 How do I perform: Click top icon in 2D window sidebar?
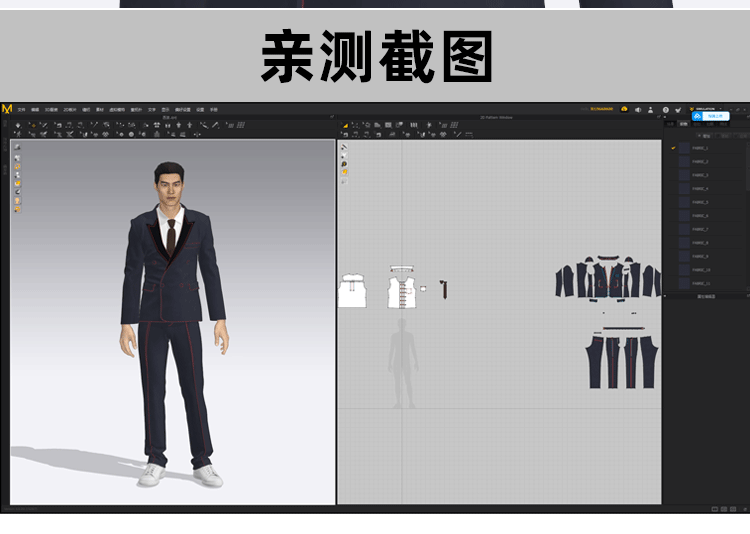tap(344, 147)
